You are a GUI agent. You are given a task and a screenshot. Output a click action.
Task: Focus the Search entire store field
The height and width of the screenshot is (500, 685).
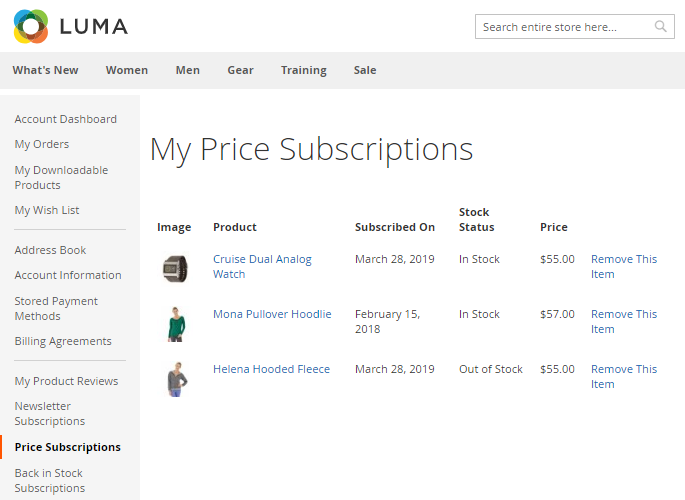(x=565, y=27)
